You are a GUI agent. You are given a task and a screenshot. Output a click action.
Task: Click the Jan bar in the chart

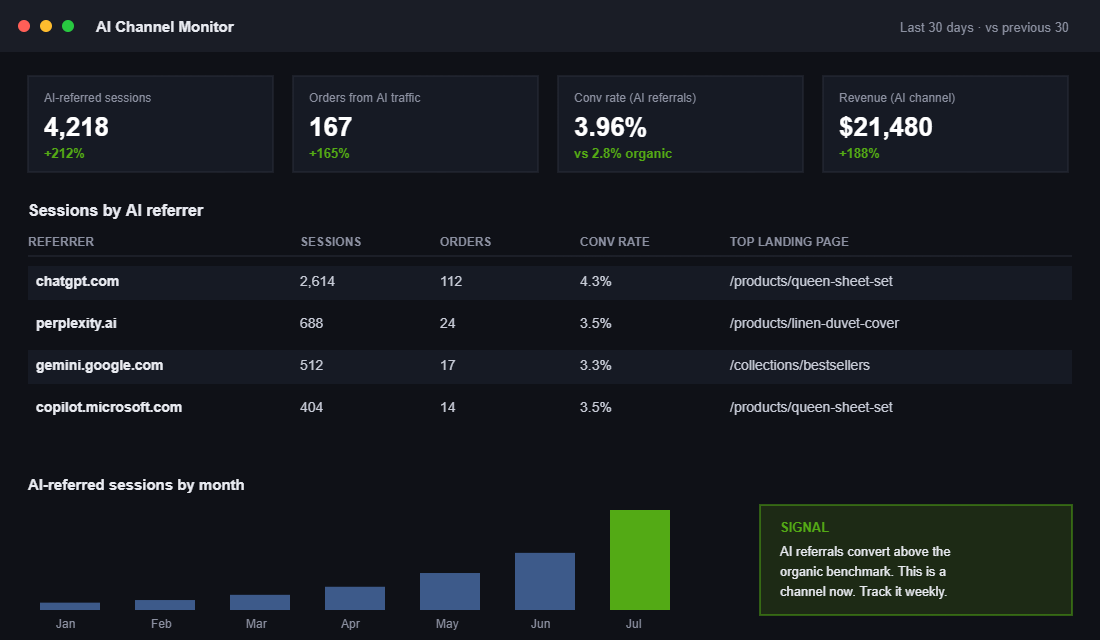coord(70,606)
